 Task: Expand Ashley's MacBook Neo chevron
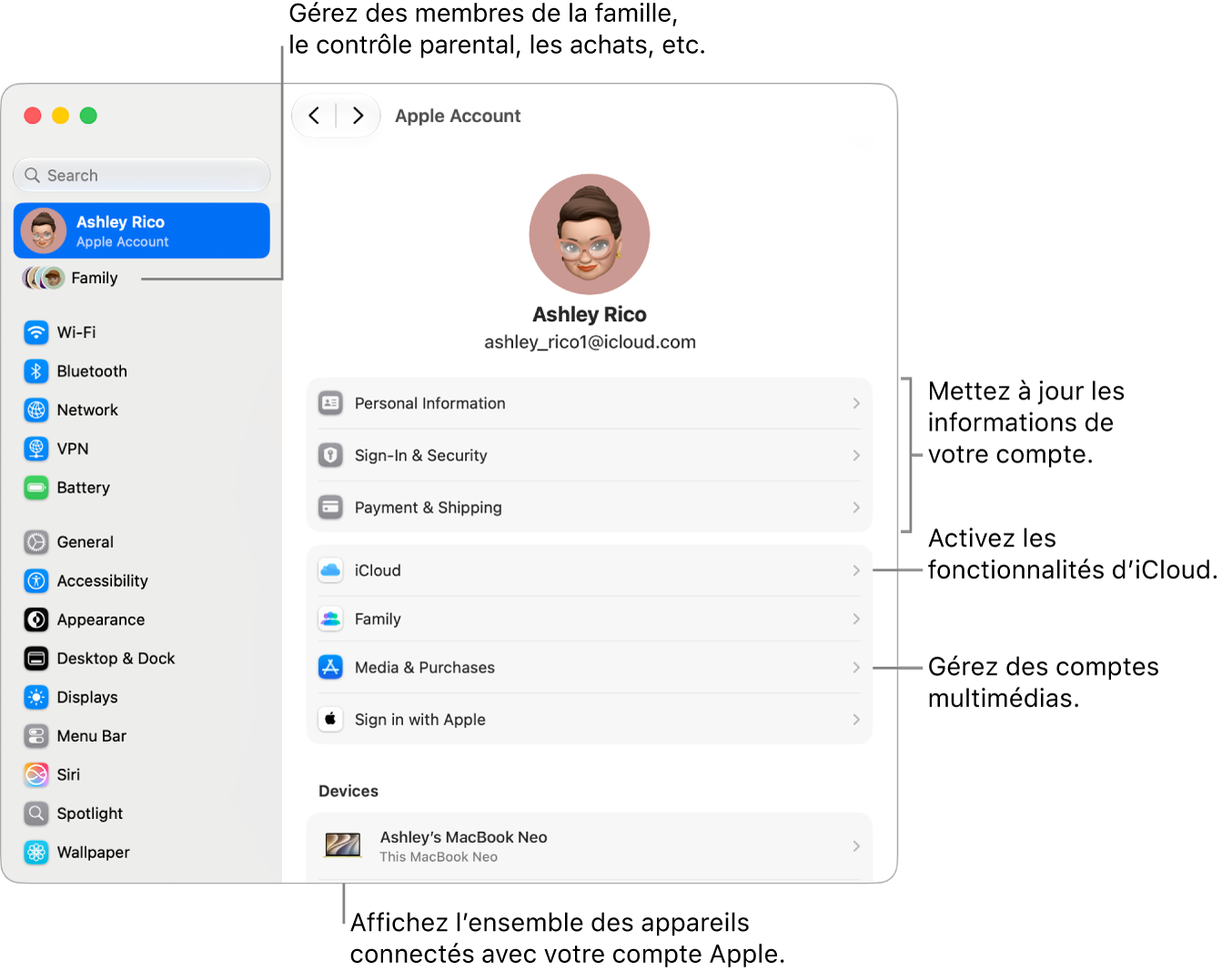(x=856, y=846)
